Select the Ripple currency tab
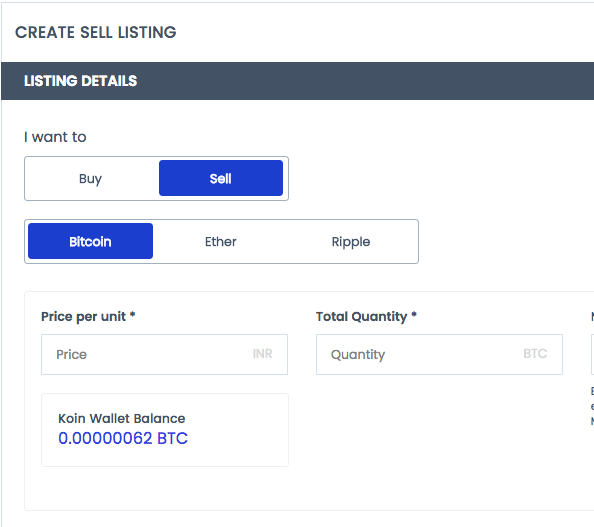 [351, 241]
